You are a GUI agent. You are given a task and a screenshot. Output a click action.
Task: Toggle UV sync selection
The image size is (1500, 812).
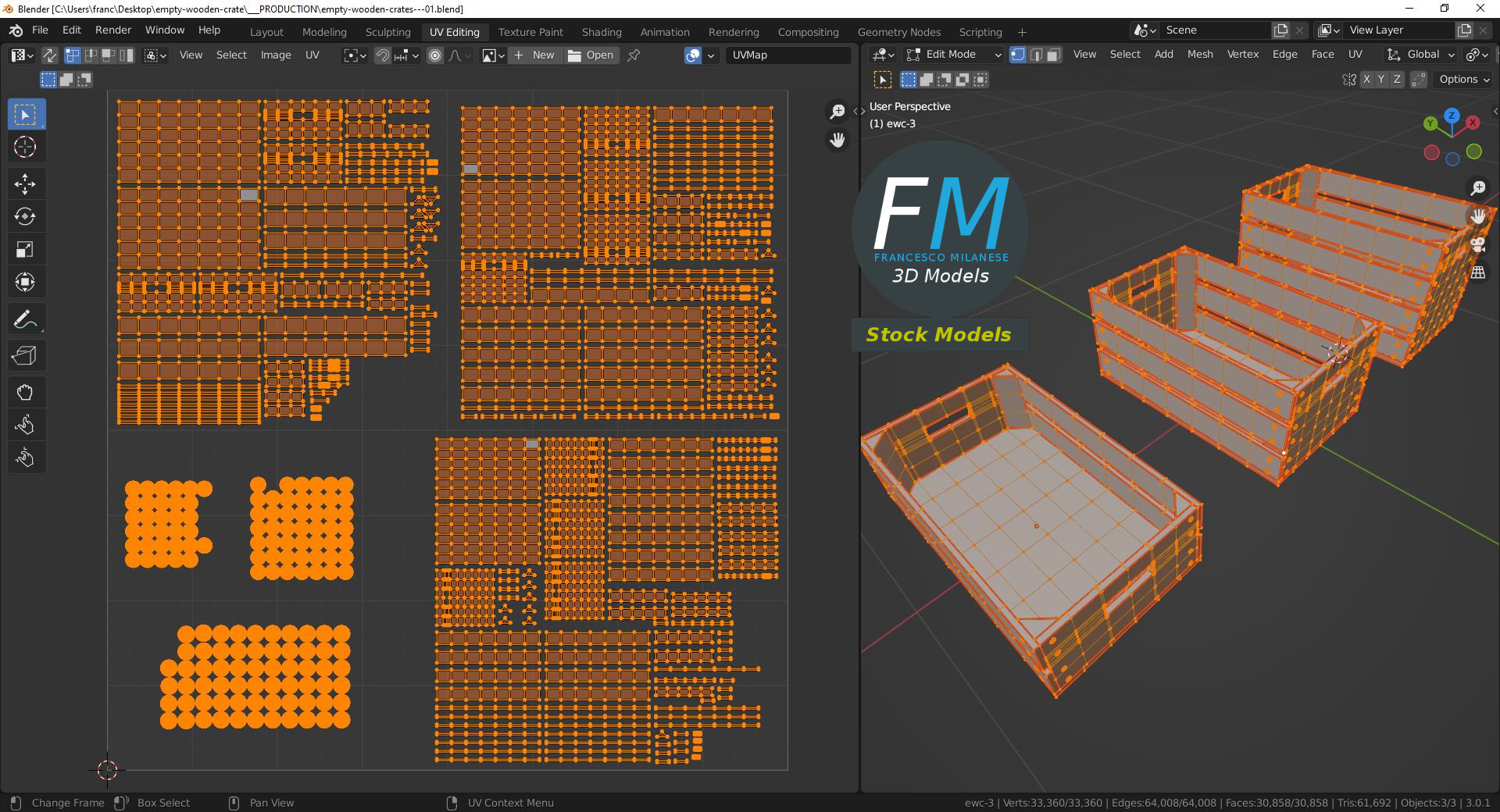[x=49, y=55]
